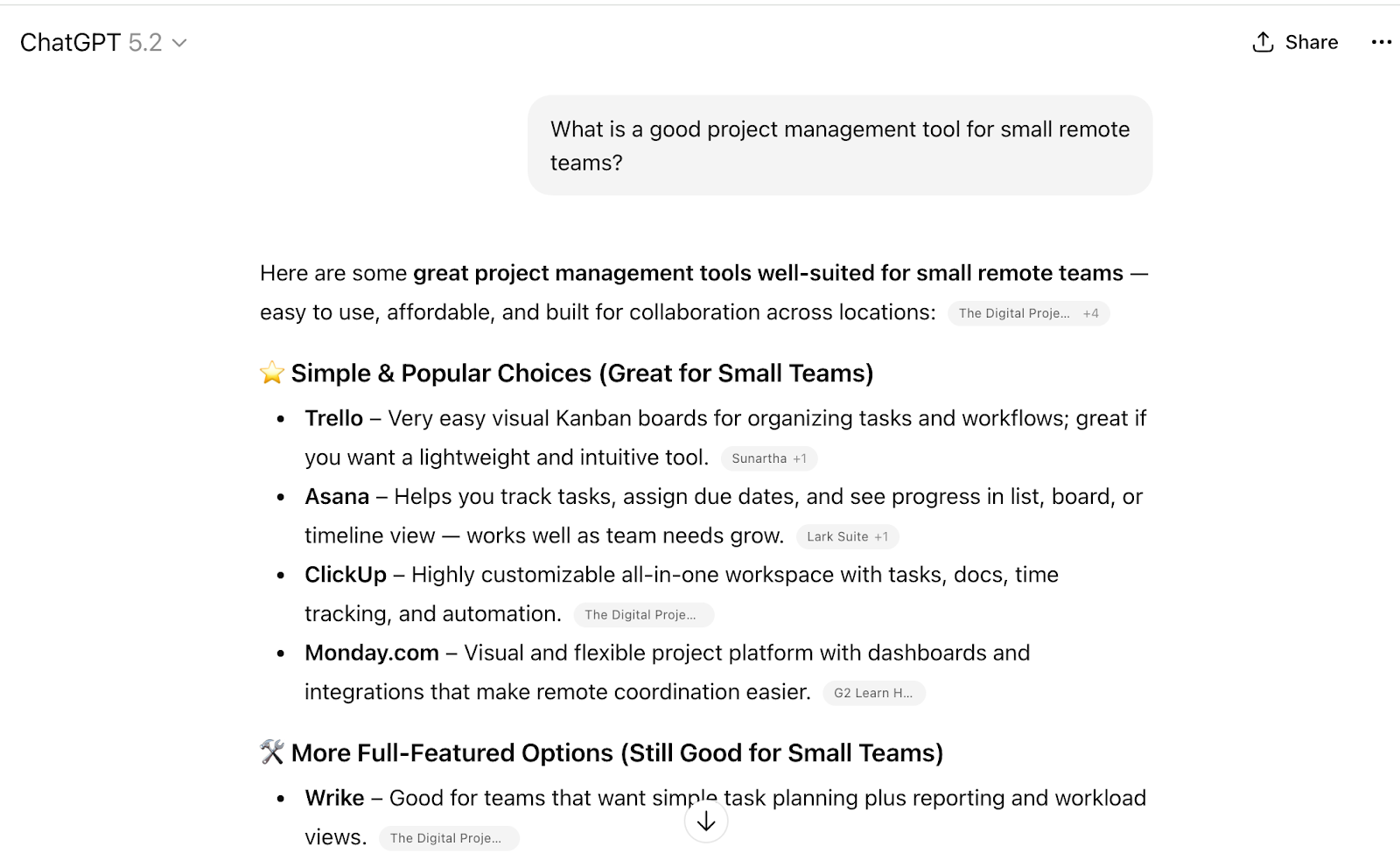
Task: Click the bold Monday.com tool name
Action: point(372,653)
